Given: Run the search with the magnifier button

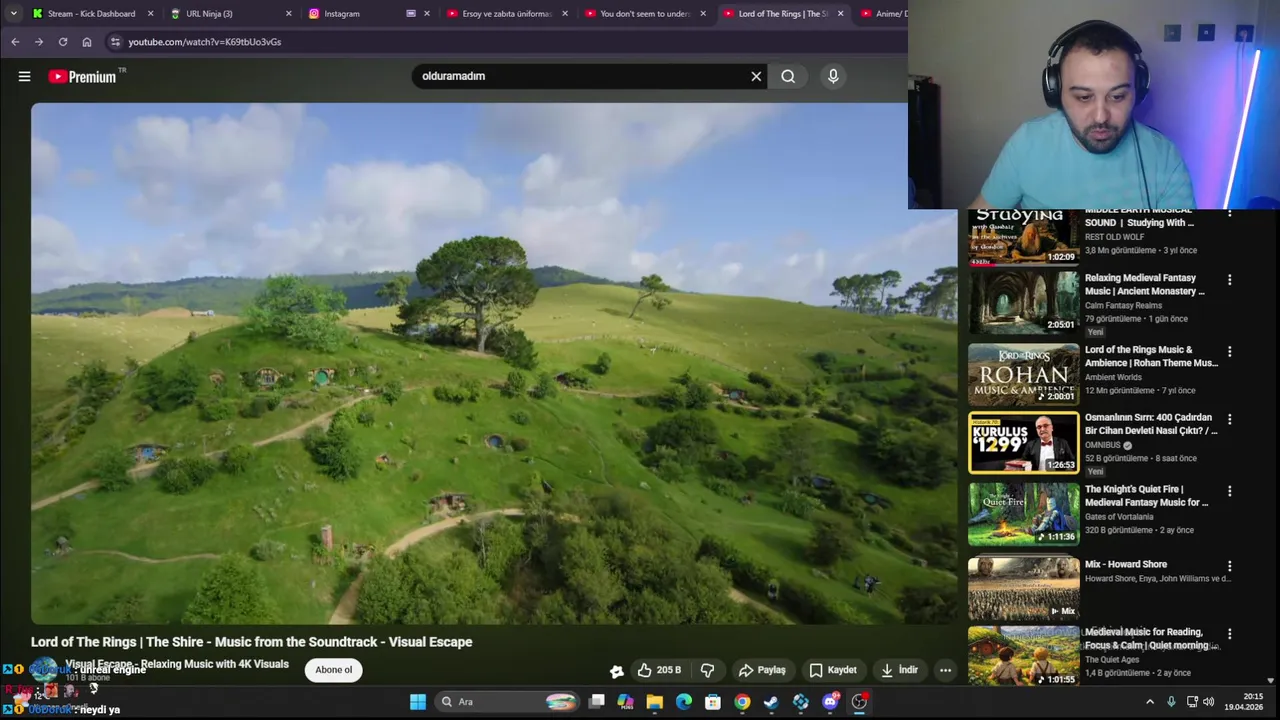Looking at the screenshot, I should point(788,76).
